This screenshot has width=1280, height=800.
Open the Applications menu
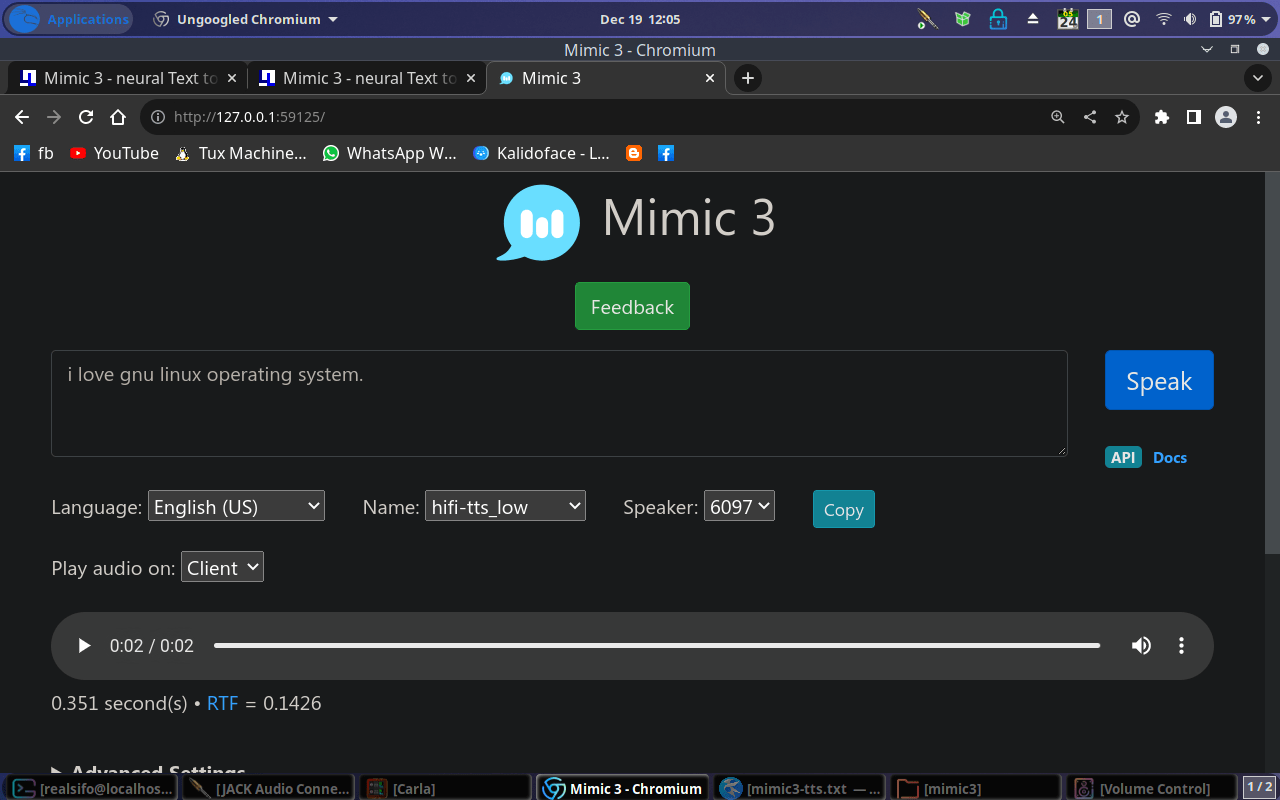[x=71, y=19]
